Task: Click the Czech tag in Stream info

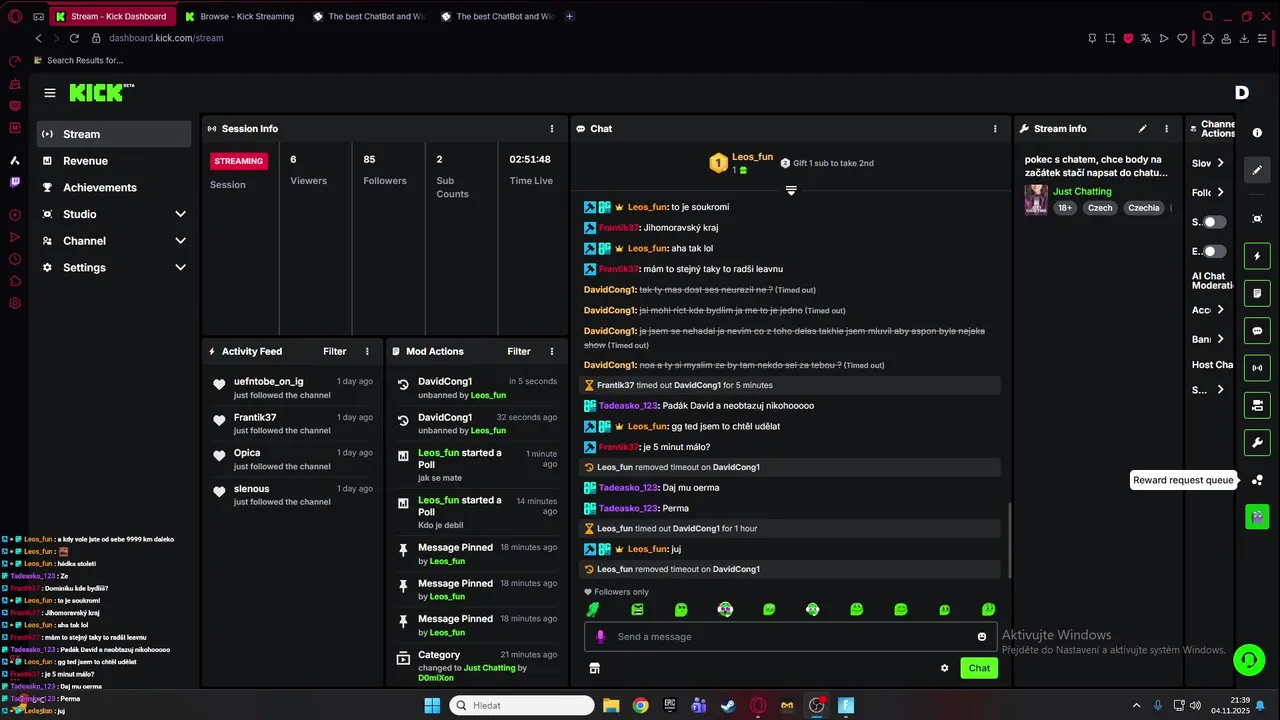Action: [x=1100, y=208]
